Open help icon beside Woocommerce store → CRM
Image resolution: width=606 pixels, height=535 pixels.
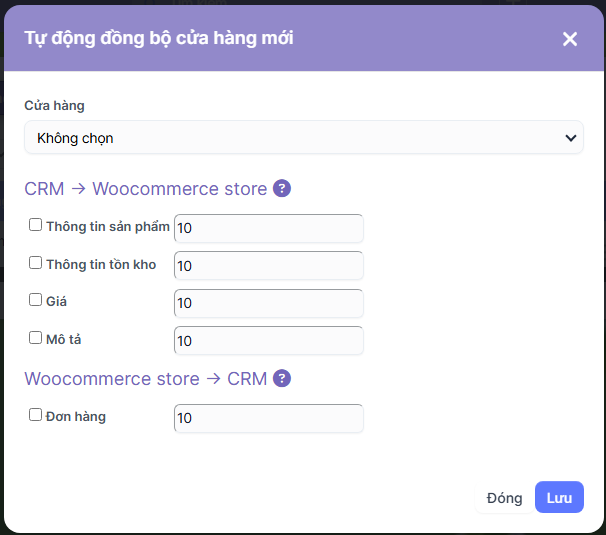(x=282, y=378)
